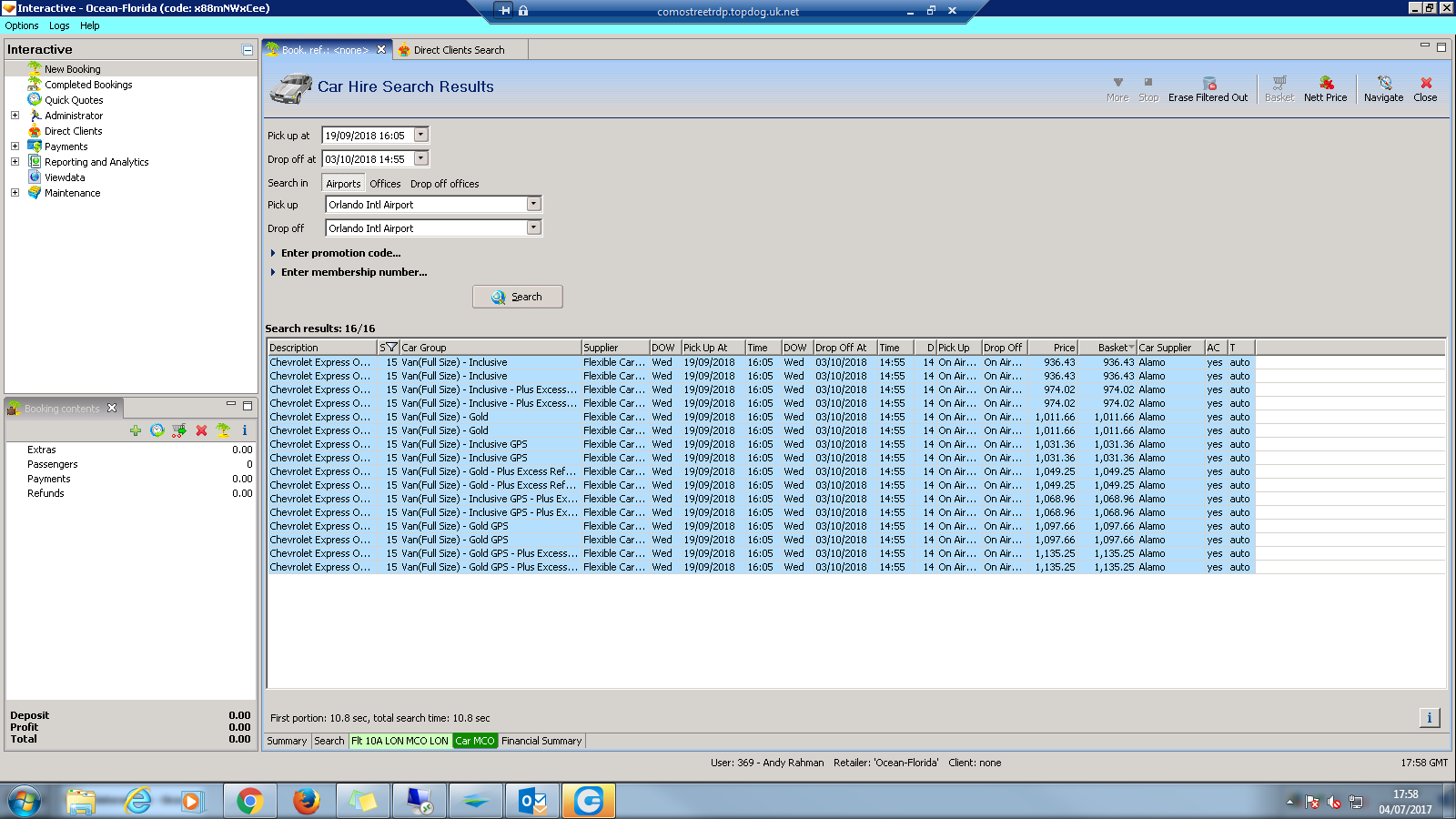Click the info button near search time

[1429, 718]
